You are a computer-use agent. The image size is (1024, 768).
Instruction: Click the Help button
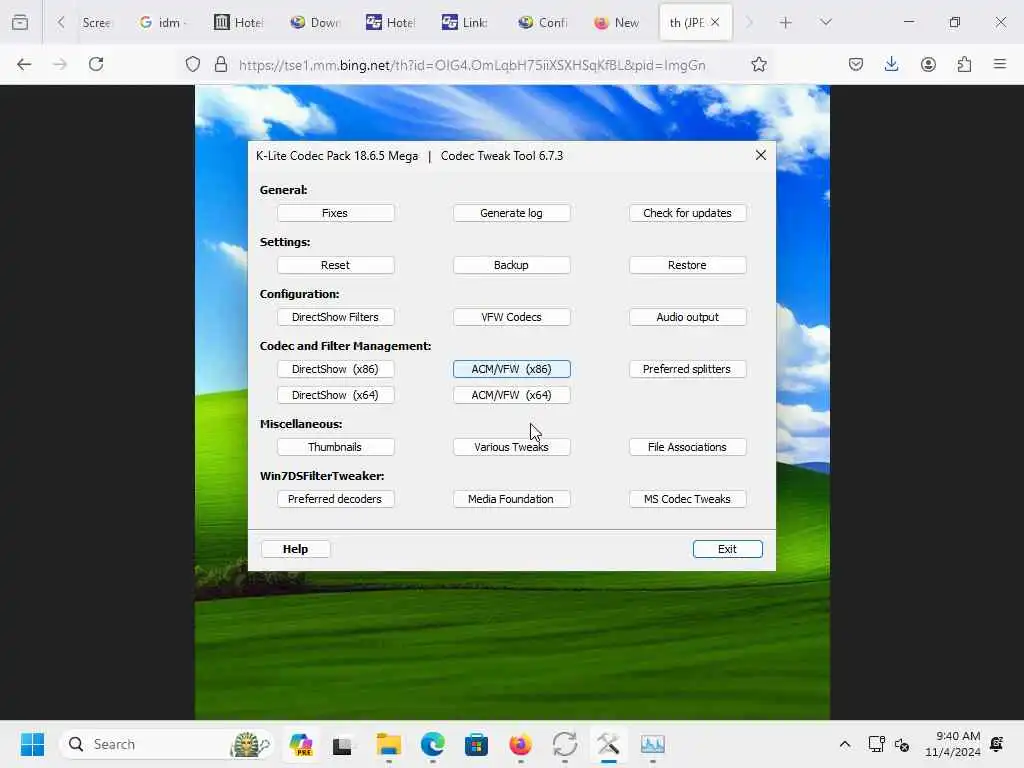coord(295,549)
